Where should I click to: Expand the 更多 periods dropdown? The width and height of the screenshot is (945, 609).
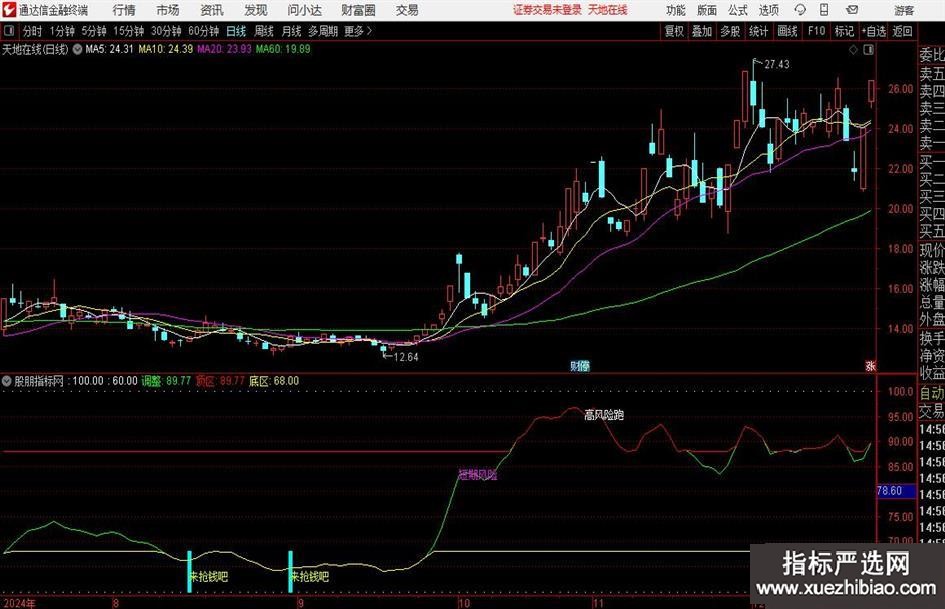click(x=357, y=31)
